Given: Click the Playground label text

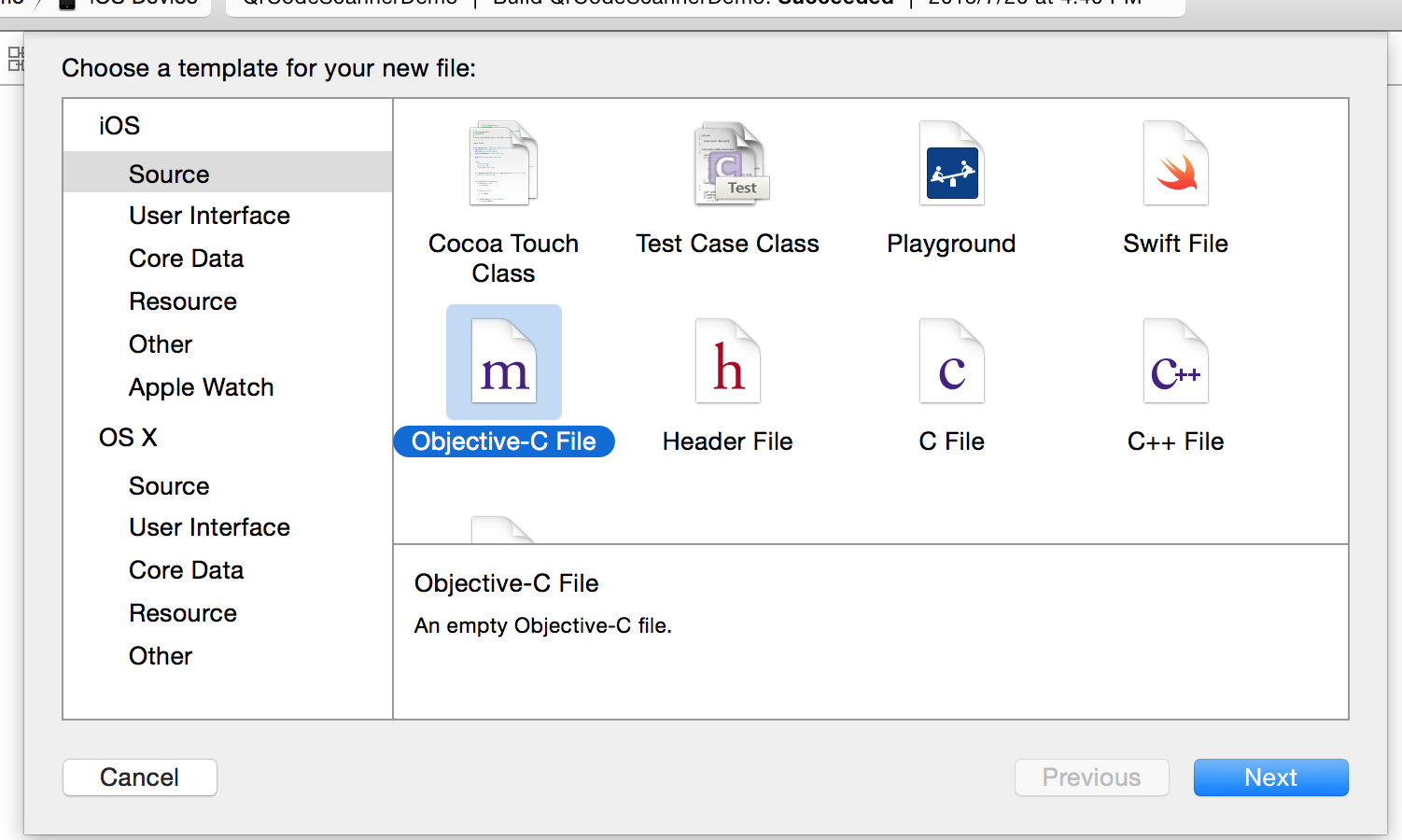Looking at the screenshot, I should (951, 245).
